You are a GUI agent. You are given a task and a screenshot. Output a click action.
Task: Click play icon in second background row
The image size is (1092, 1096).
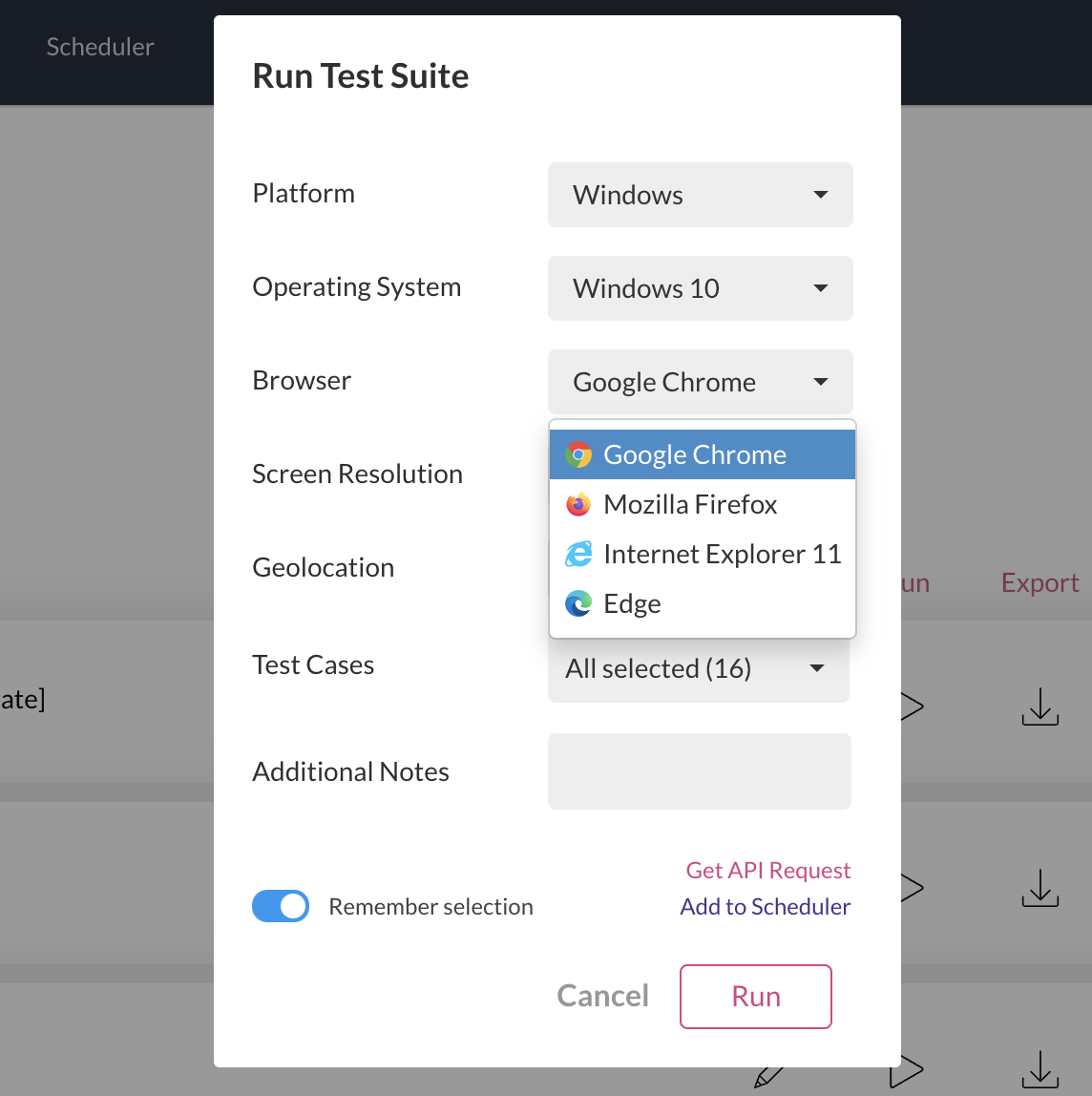912,888
